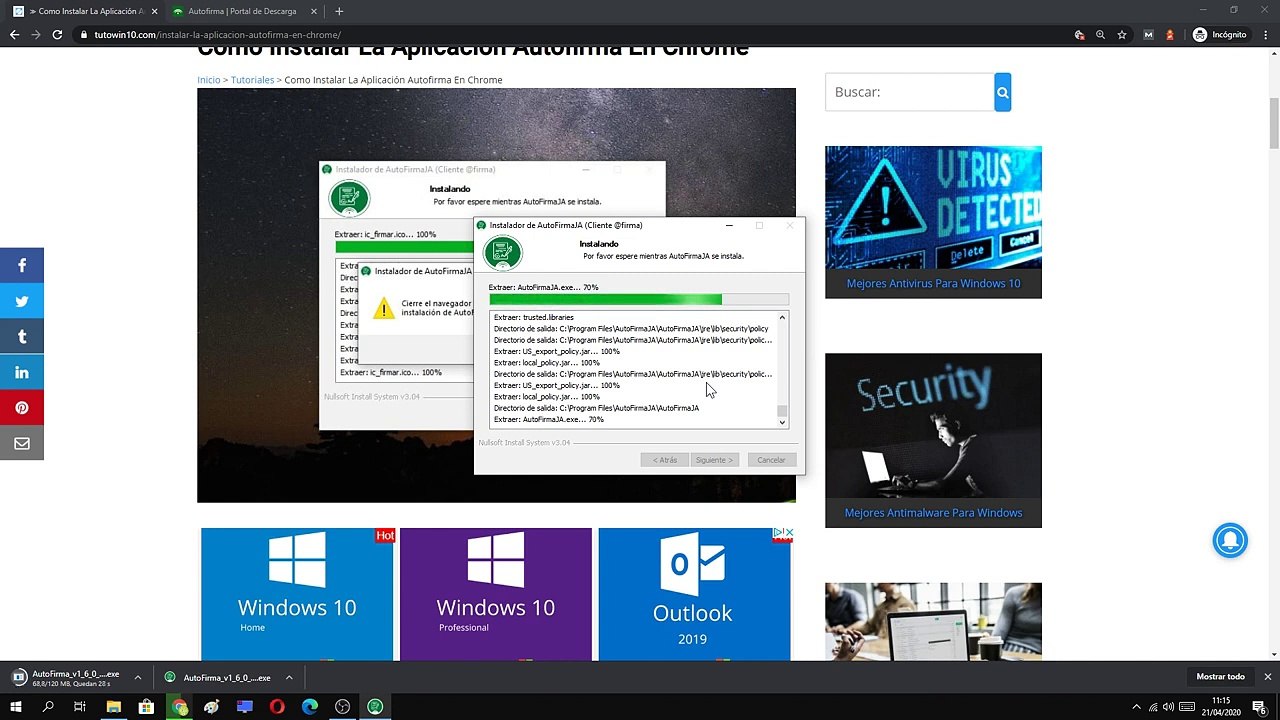Expand options for the downloading AutoFirma file
This screenshot has width=1280, height=720.
coord(138,677)
